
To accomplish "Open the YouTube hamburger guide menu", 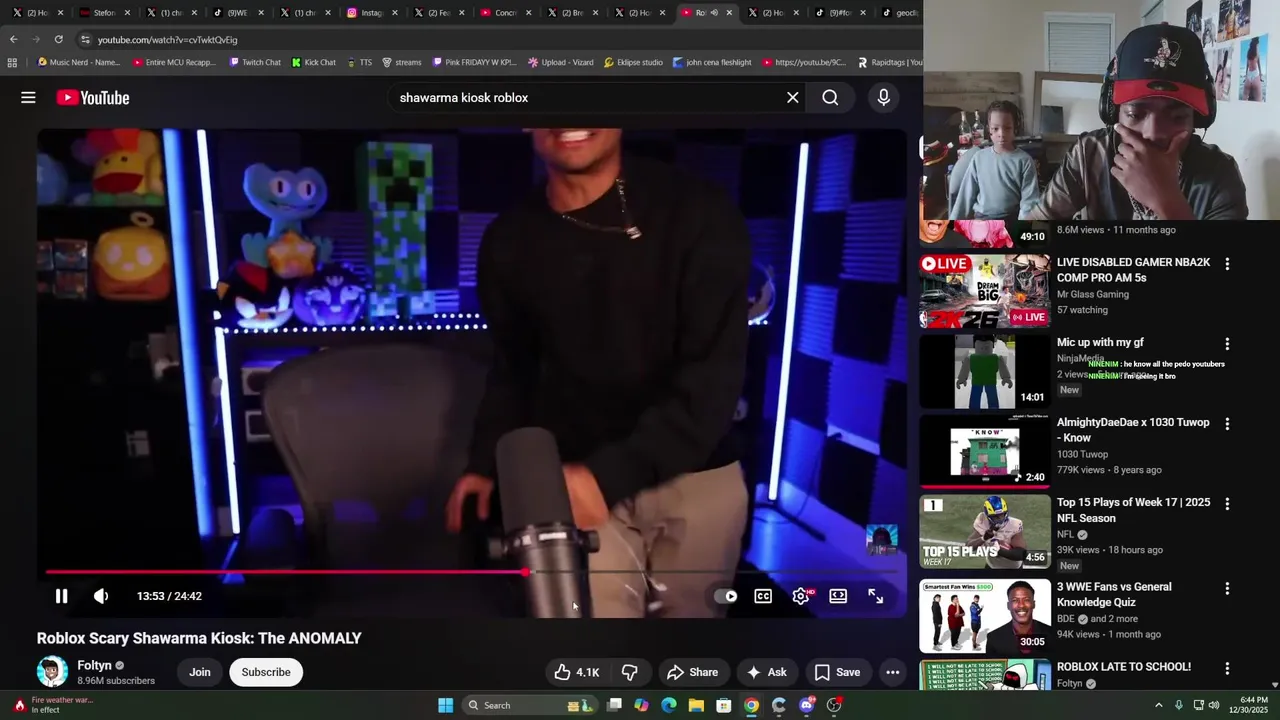I will click(28, 98).
